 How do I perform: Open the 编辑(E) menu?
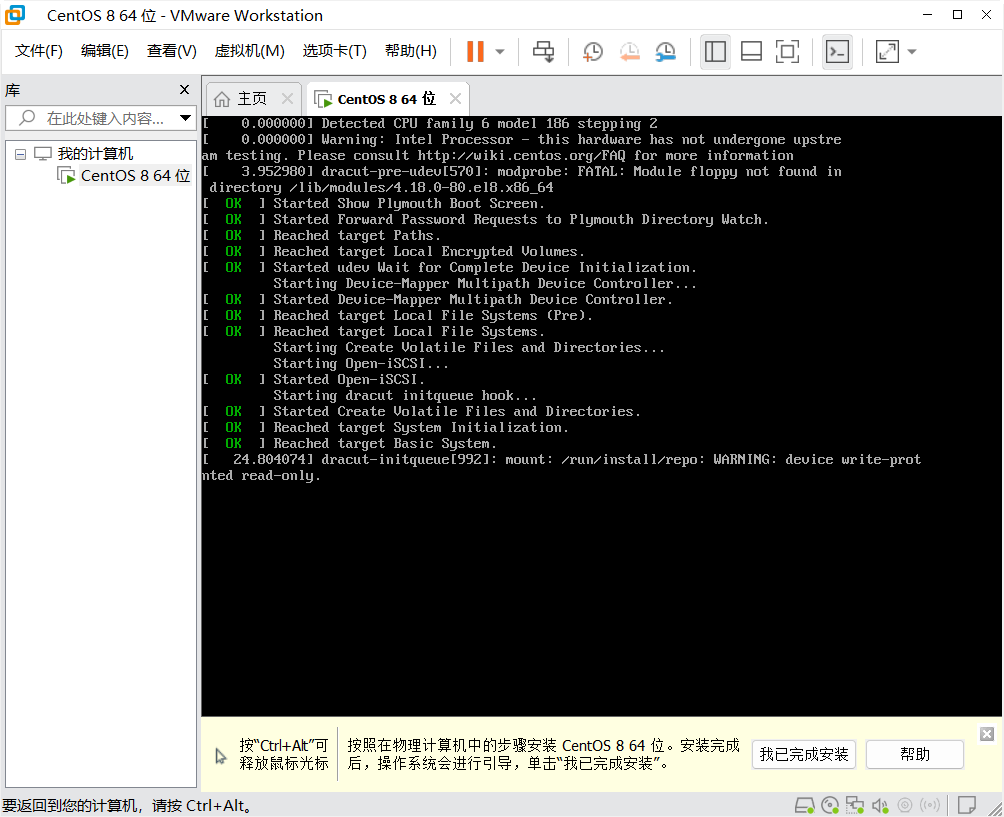click(104, 51)
